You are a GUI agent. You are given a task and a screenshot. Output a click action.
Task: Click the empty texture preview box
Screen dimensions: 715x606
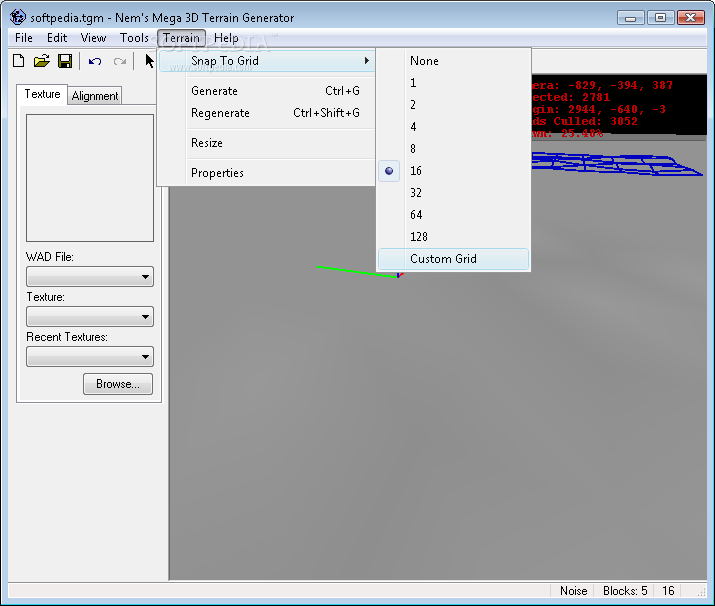pyautogui.click(x=90, y=178)
